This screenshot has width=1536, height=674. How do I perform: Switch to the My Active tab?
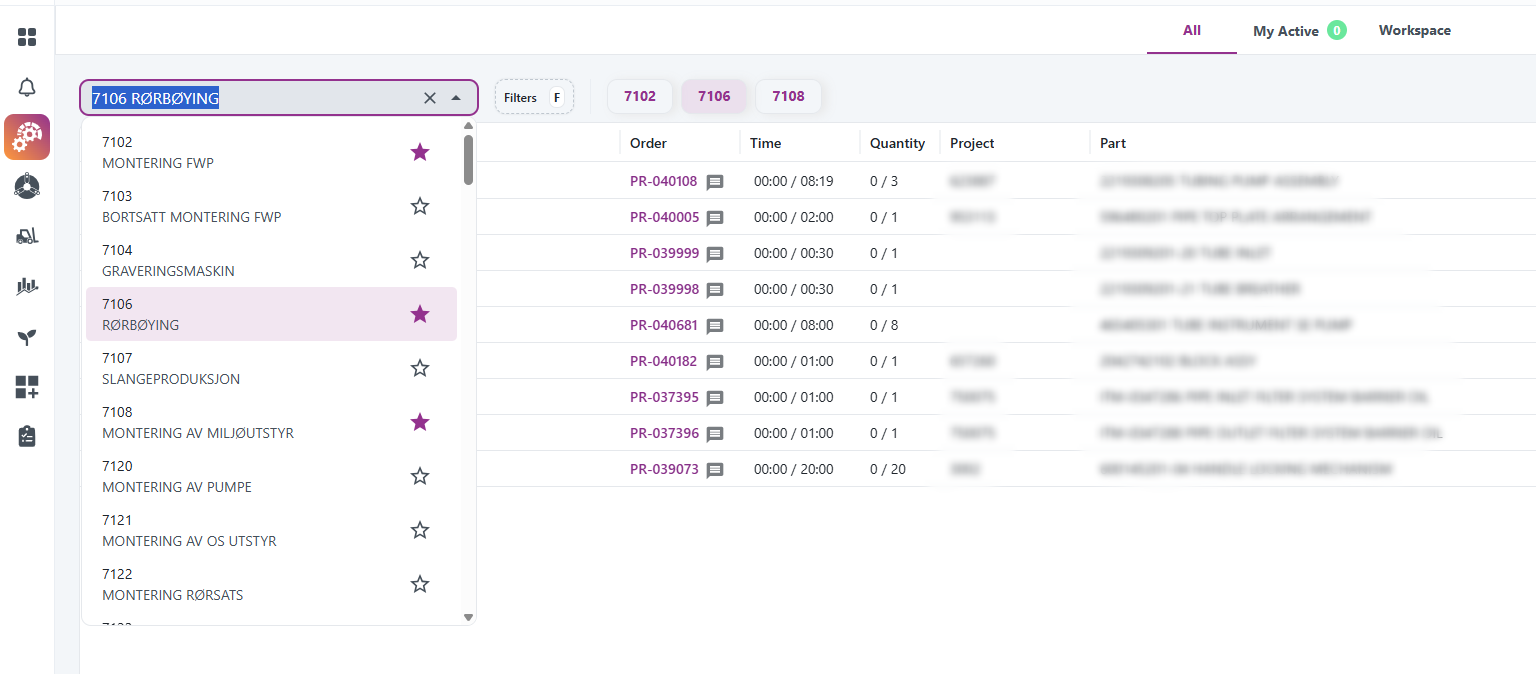tap(1299, 31)
